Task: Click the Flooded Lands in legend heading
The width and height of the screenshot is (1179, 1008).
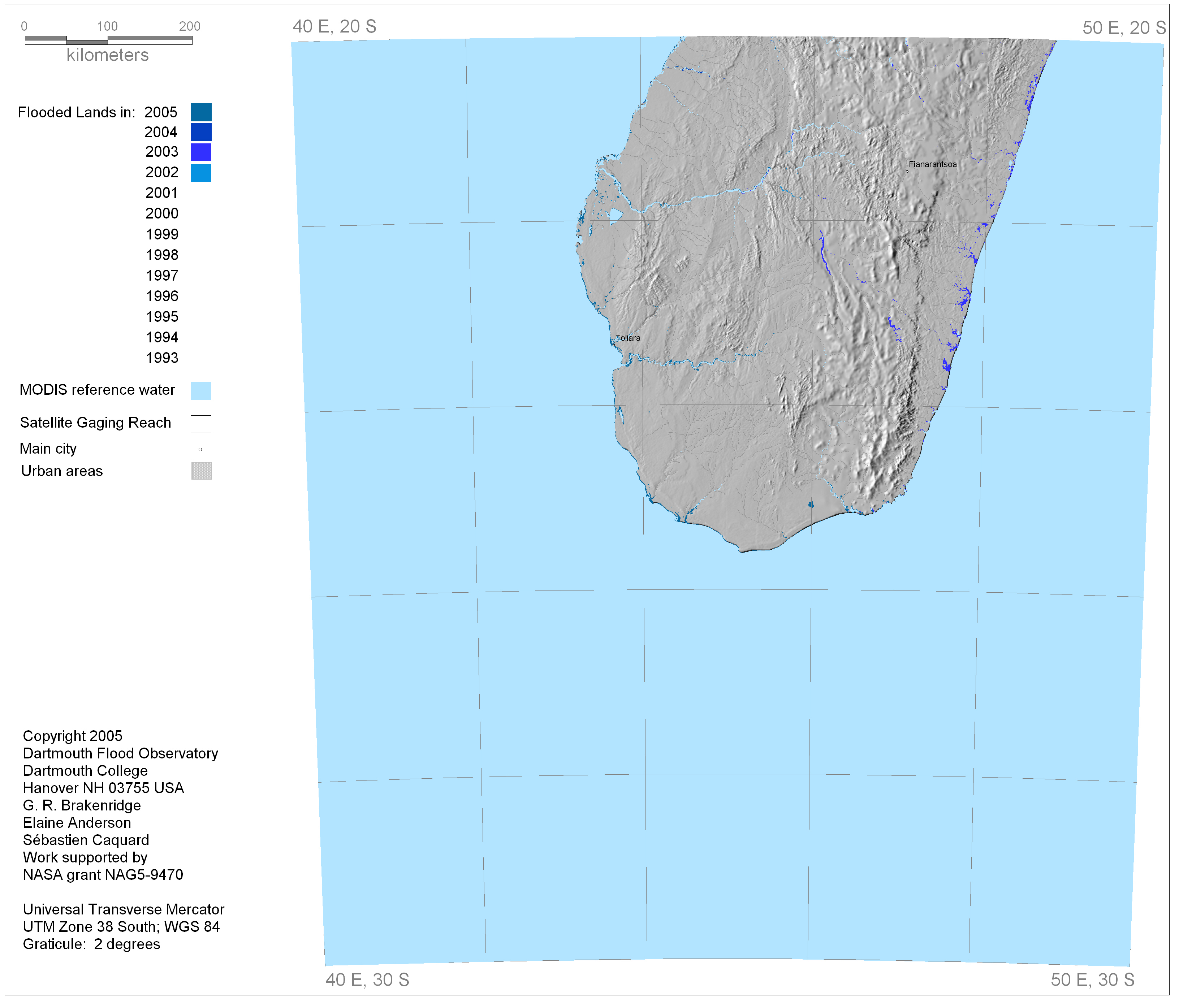Action: [76, 112]
